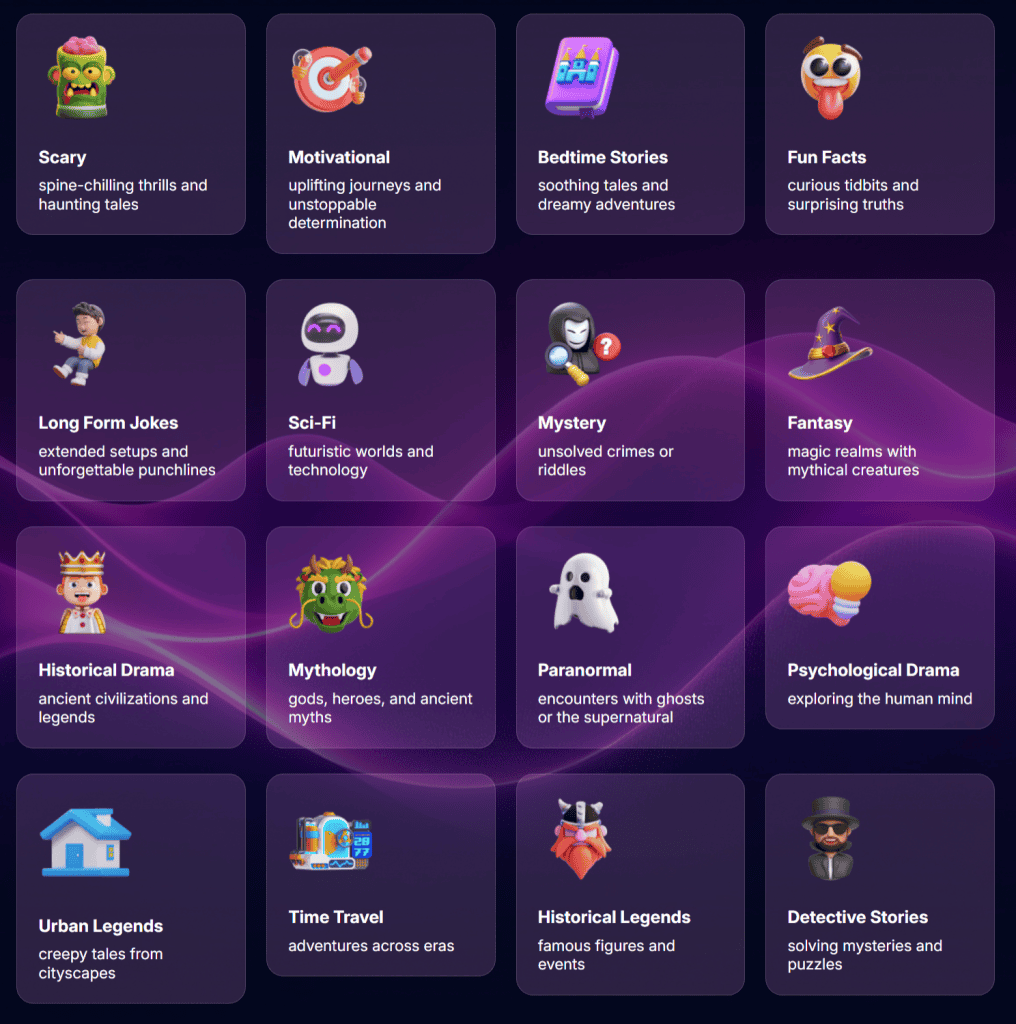This screenshot has width=1016, height=1024.
Task: Click the white ghost Paranormal icon
Action: 584,592
